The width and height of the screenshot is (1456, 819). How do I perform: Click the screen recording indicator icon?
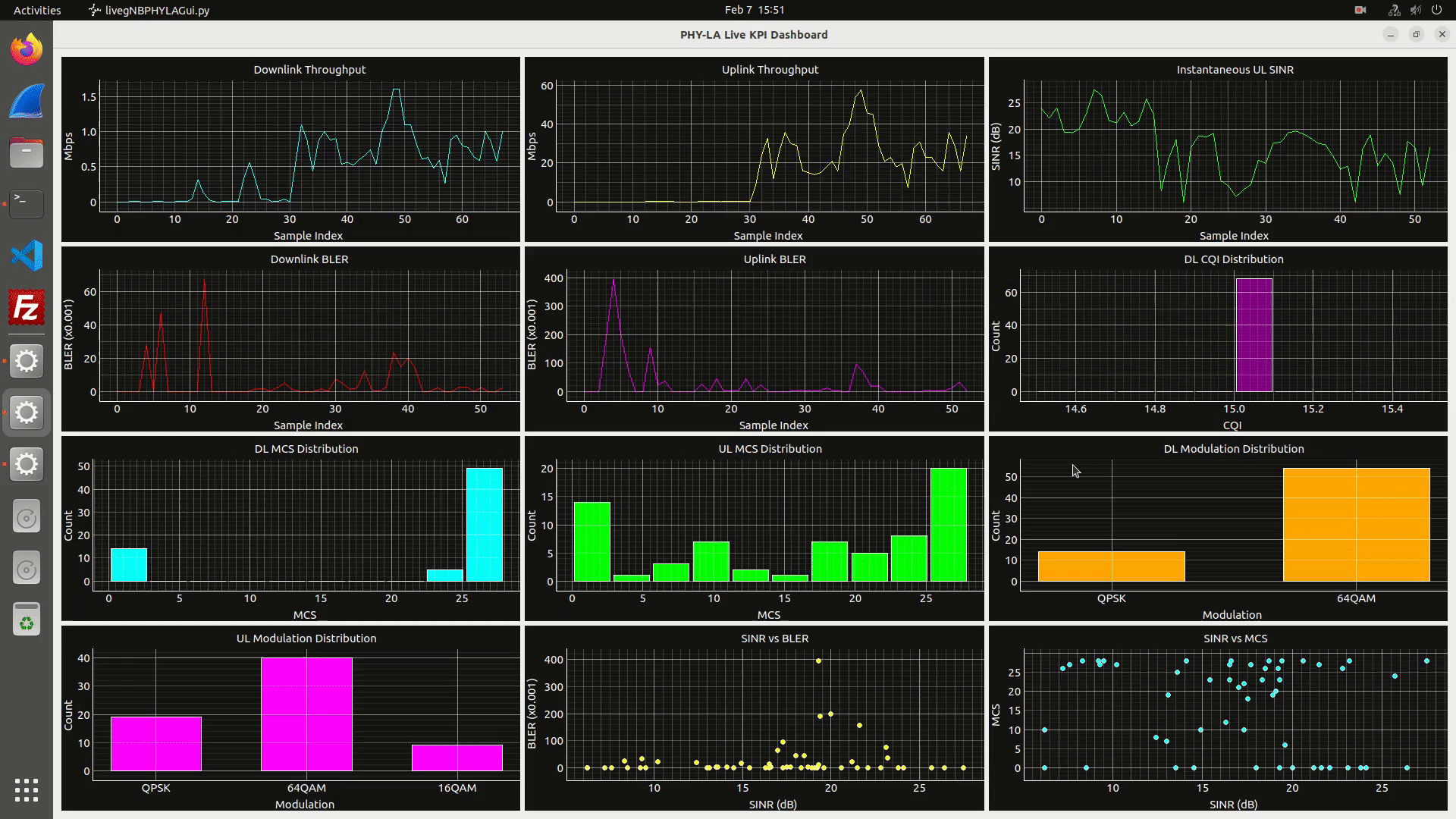[1360, 10]
